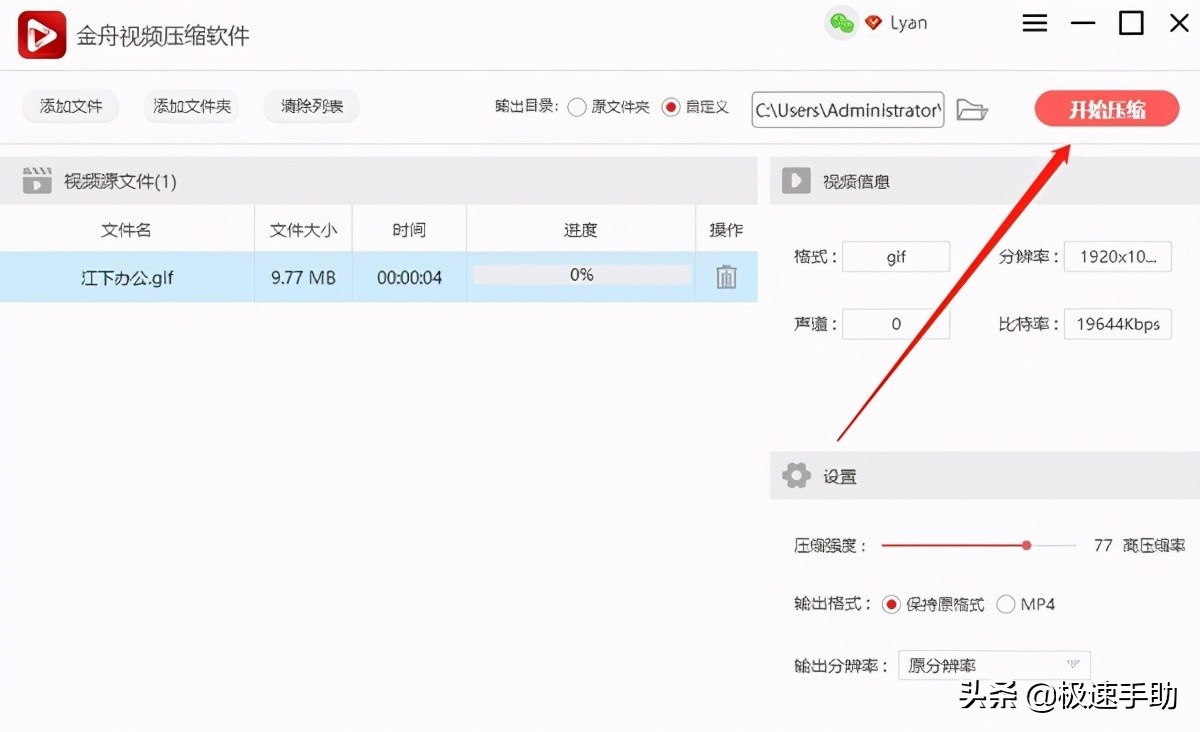Click 添加文件 to add a file
Screen dimensions: 1200x732
pos(70,106)
